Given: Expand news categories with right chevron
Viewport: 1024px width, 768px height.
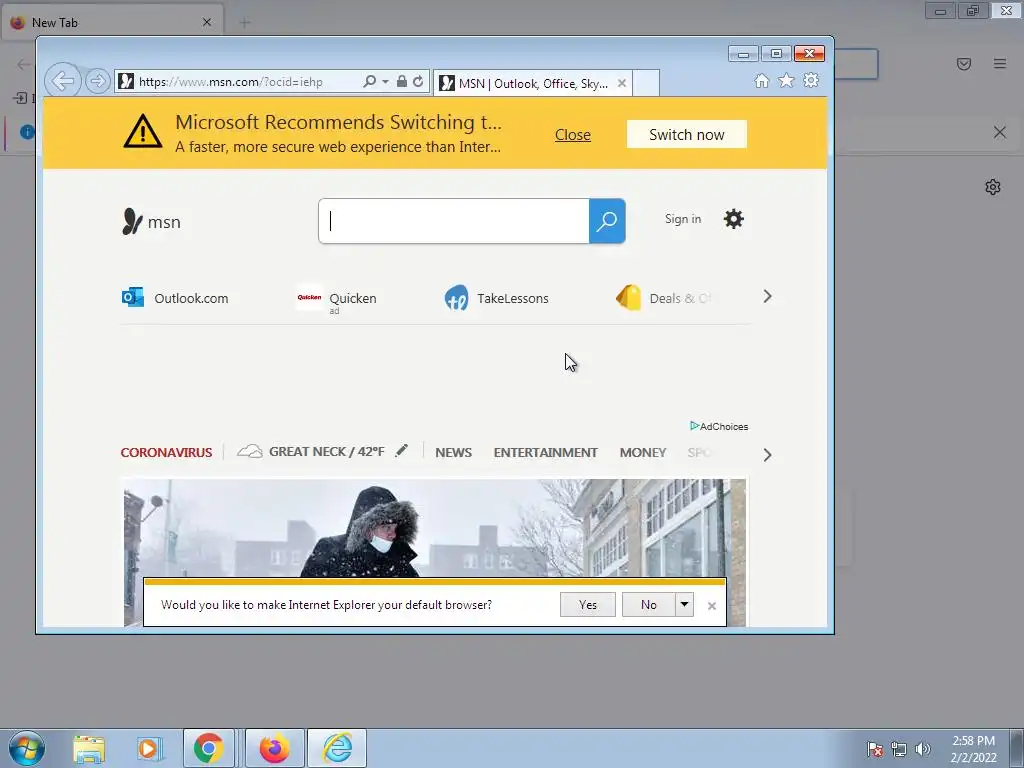Looking at the screenshot, I should [767, 455].
